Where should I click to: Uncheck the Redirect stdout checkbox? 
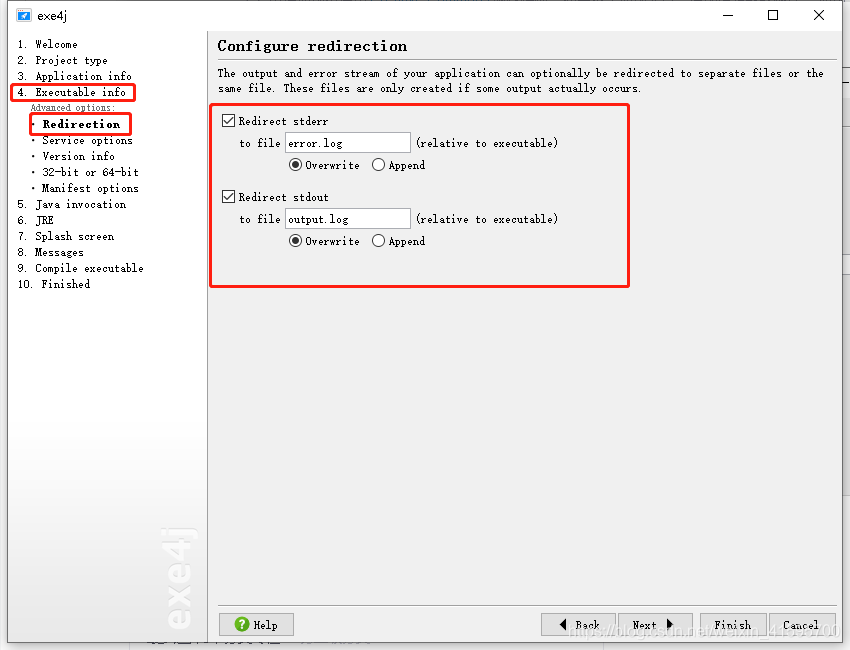tap(228, 196)
